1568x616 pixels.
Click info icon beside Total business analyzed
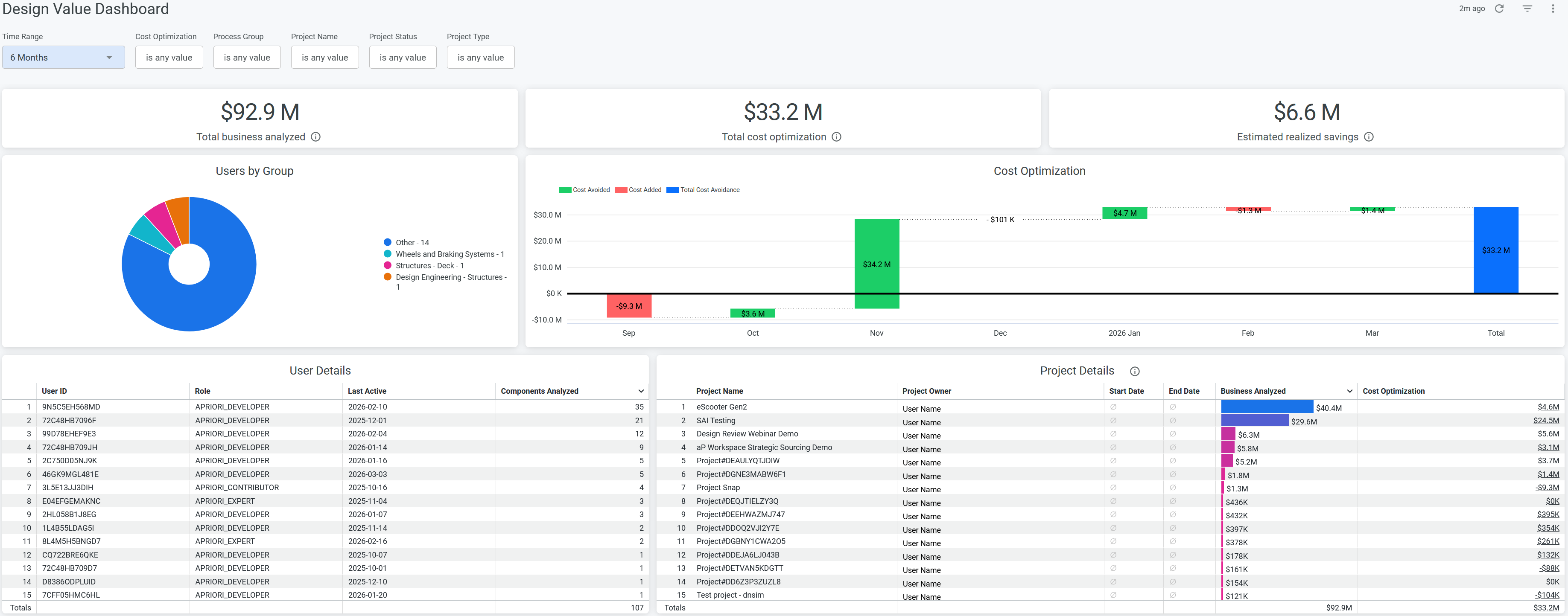click(x=315, y=137)
